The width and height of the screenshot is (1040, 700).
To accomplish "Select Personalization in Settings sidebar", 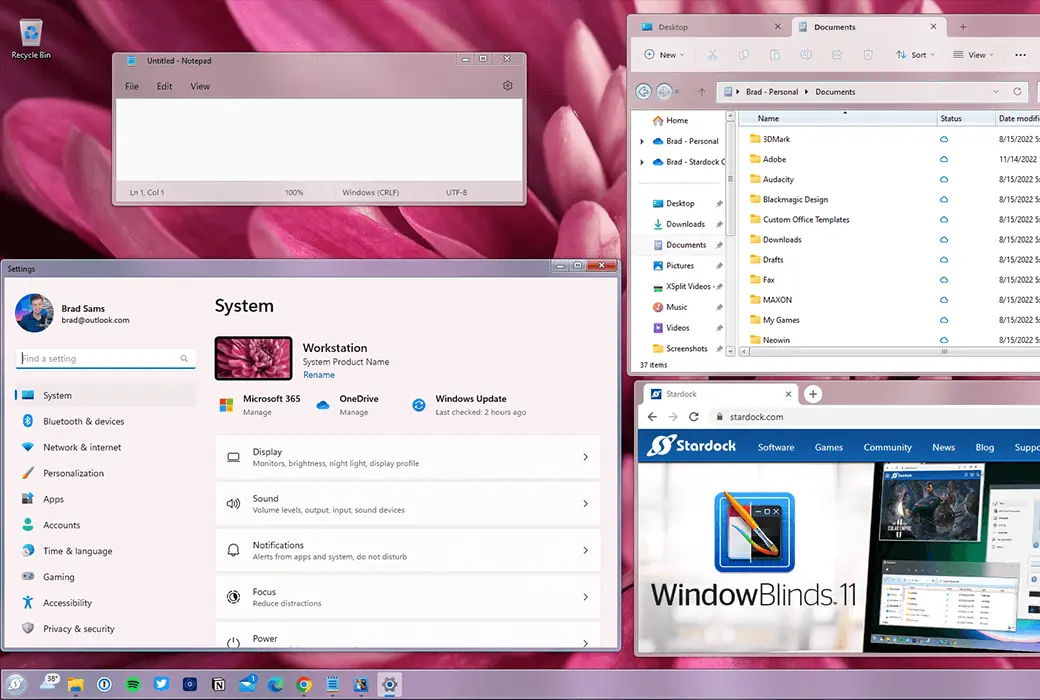I will tap(105, 473).
